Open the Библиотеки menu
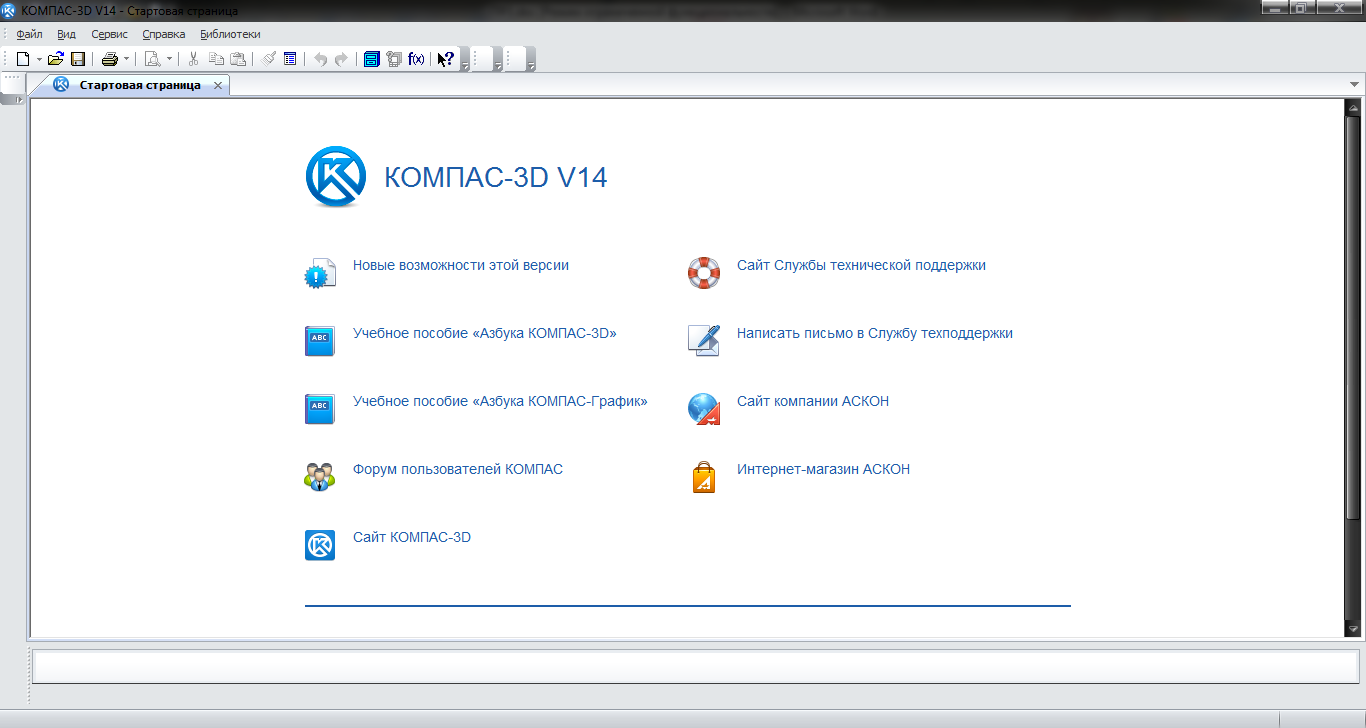Image resolution: width=1366 pixels, height=728 pixels. point(230,34)
